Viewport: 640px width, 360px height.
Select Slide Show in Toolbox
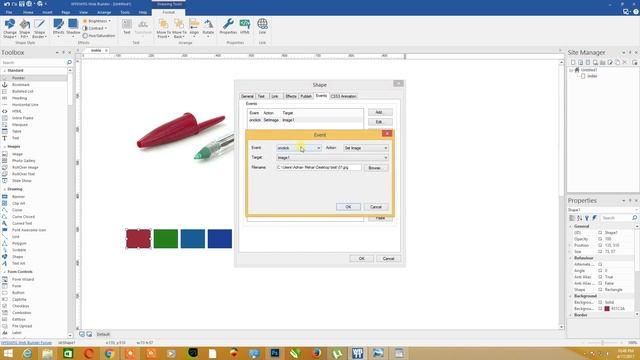pyautogui.click(x=21, y=180)
